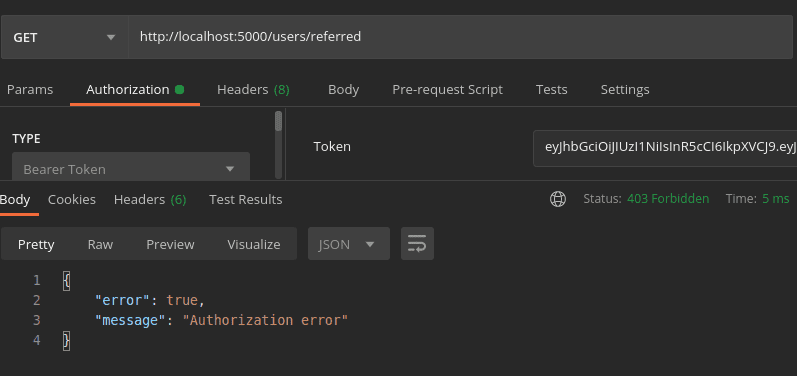
Task: Click the true value in response
Action: point(182,301)
